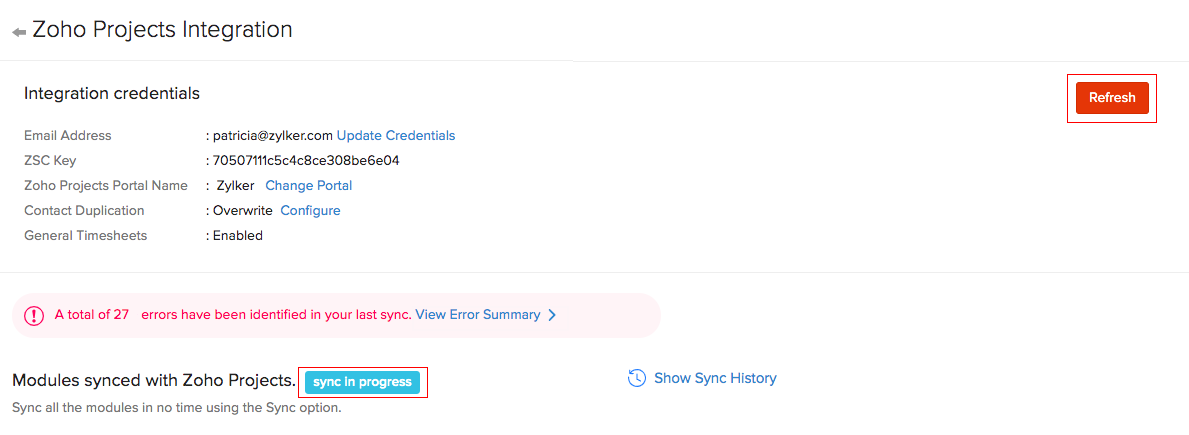The image size is (1189, 435).
Task: Click the Overwrite duplication setting value
Action: [242, 210]
